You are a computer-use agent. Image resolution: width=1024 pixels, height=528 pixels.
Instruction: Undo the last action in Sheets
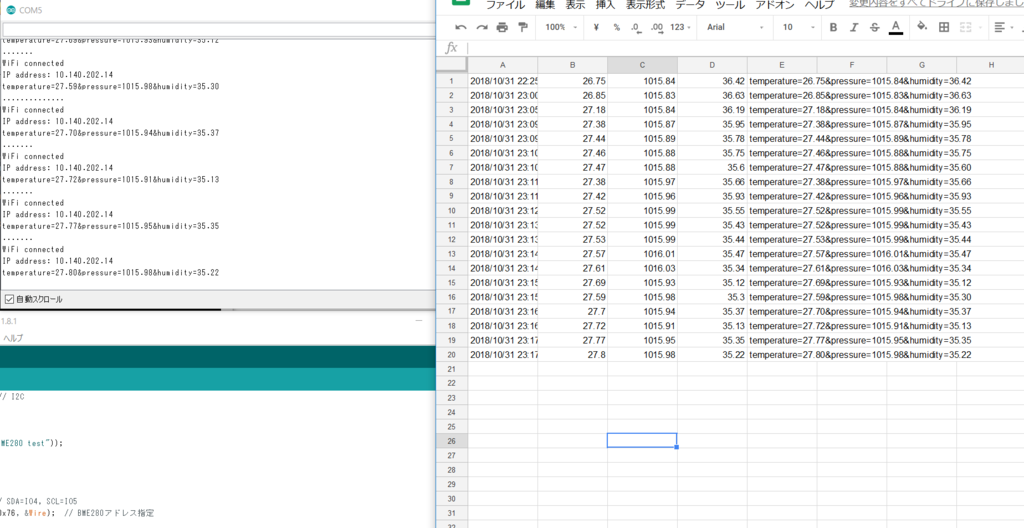[x=461, y=27]
